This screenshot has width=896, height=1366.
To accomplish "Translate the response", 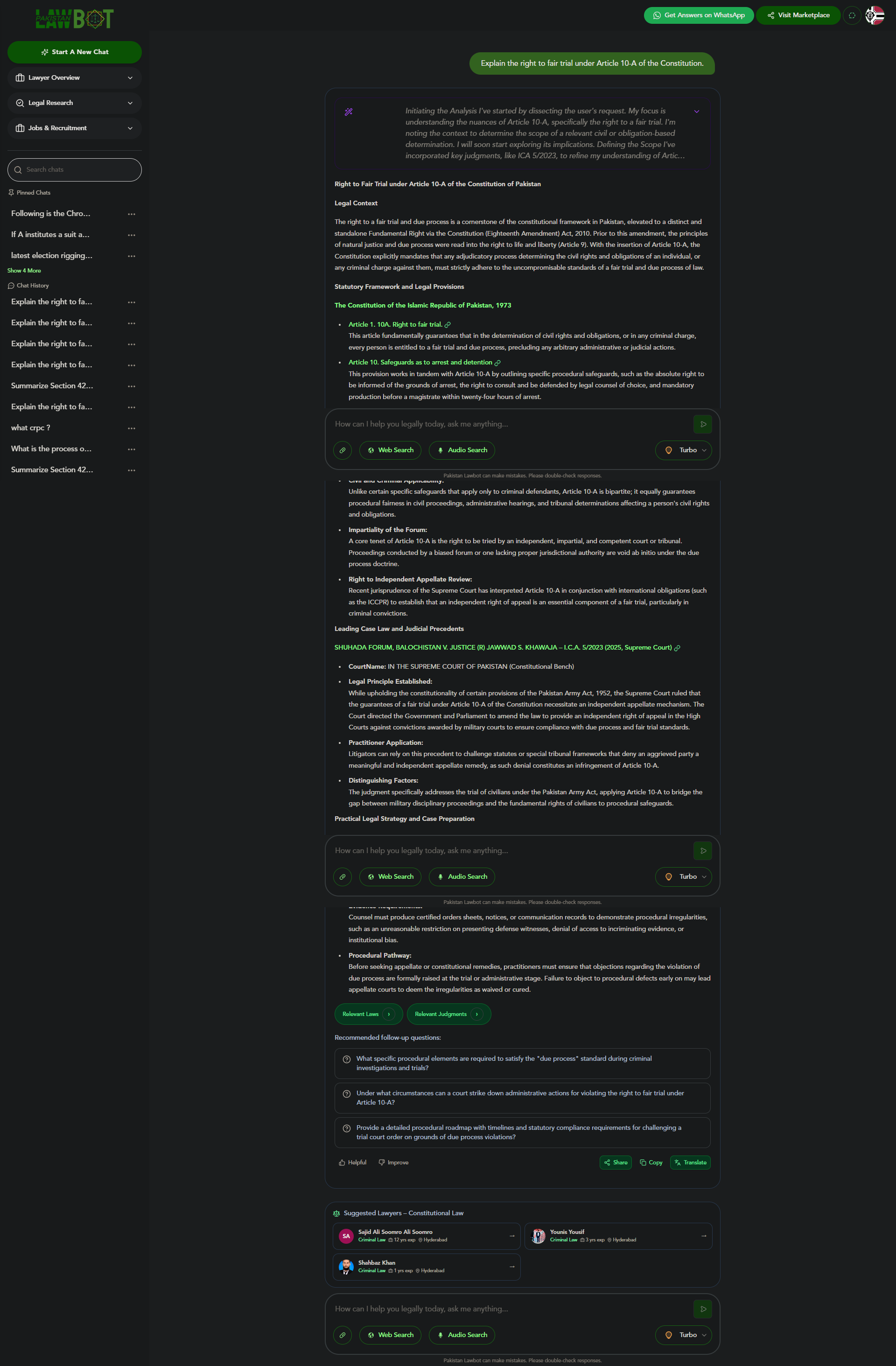I will (690, 1163).
